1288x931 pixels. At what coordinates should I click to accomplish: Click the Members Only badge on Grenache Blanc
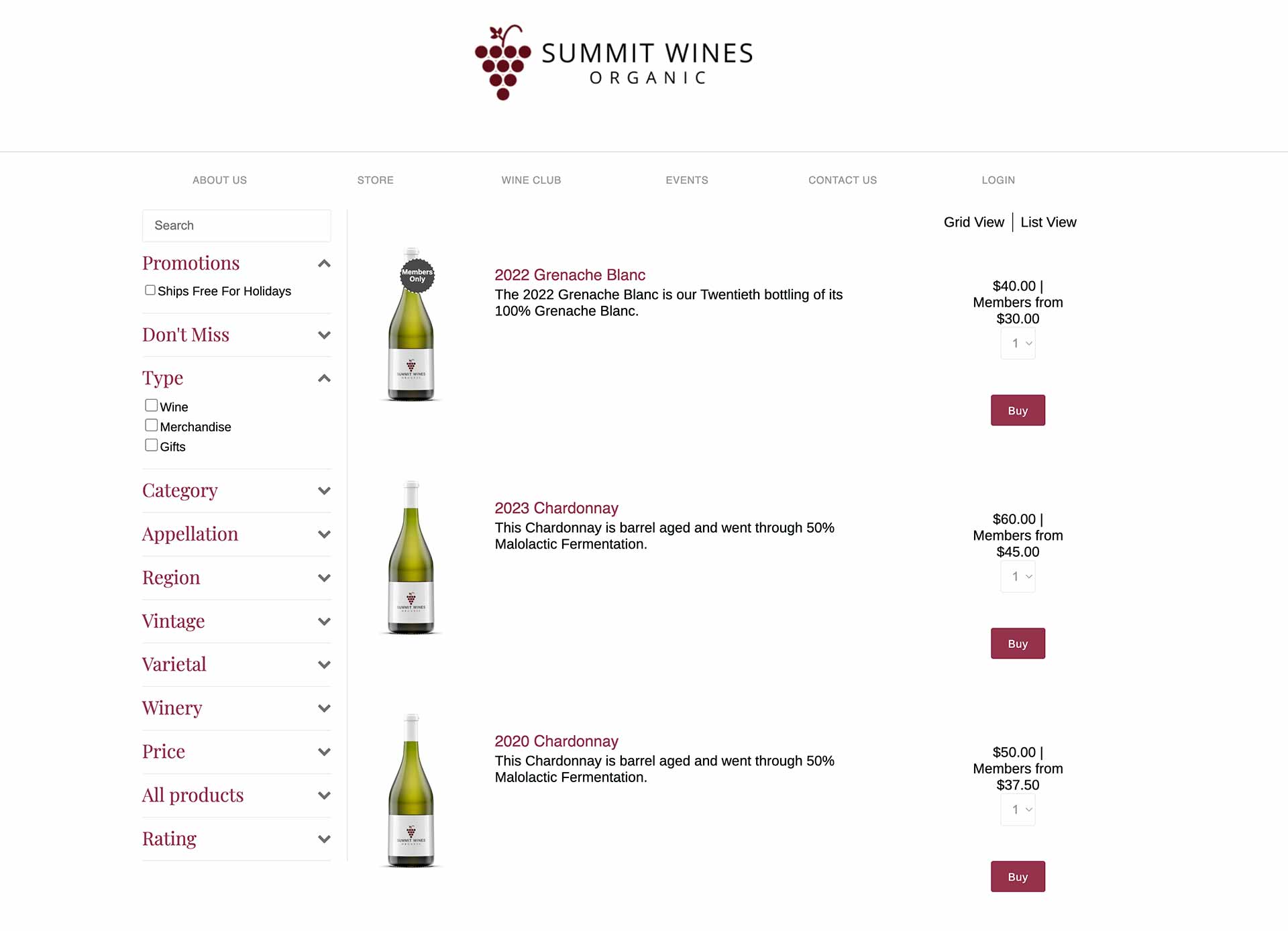pos(417,276)
